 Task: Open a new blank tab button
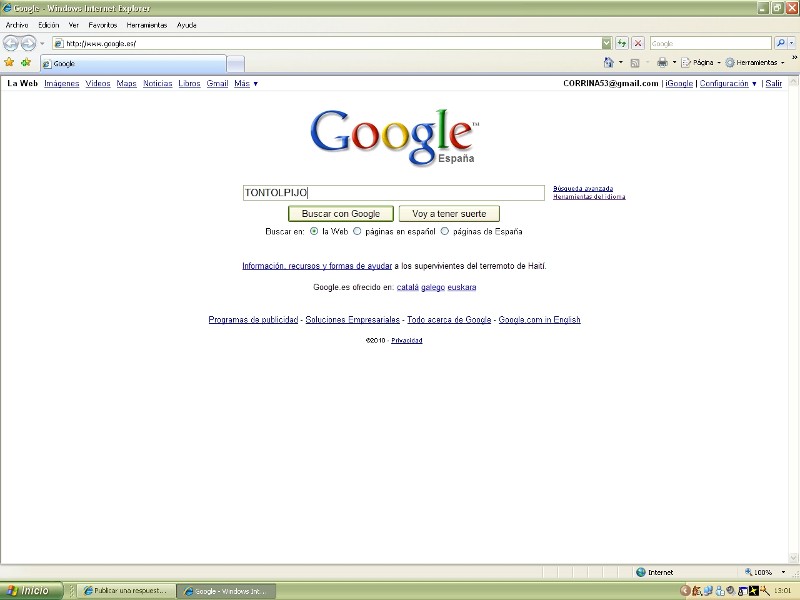click(235, 64)
